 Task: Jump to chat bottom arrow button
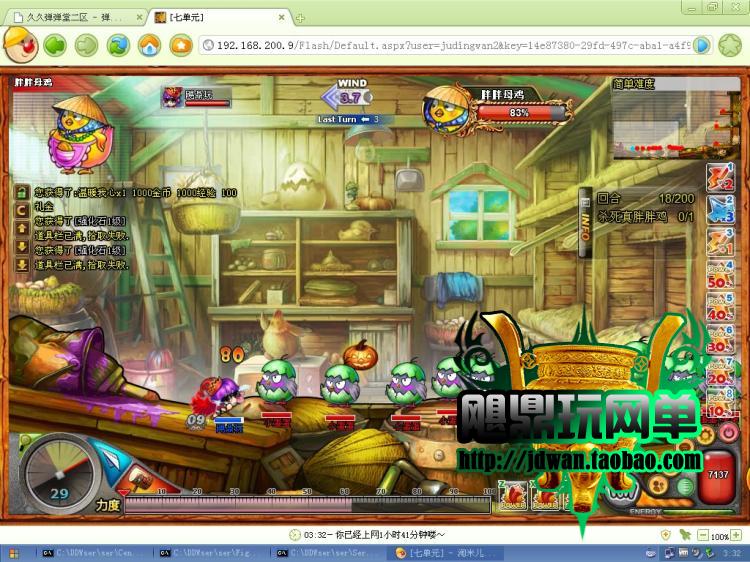tap(22, 265)
